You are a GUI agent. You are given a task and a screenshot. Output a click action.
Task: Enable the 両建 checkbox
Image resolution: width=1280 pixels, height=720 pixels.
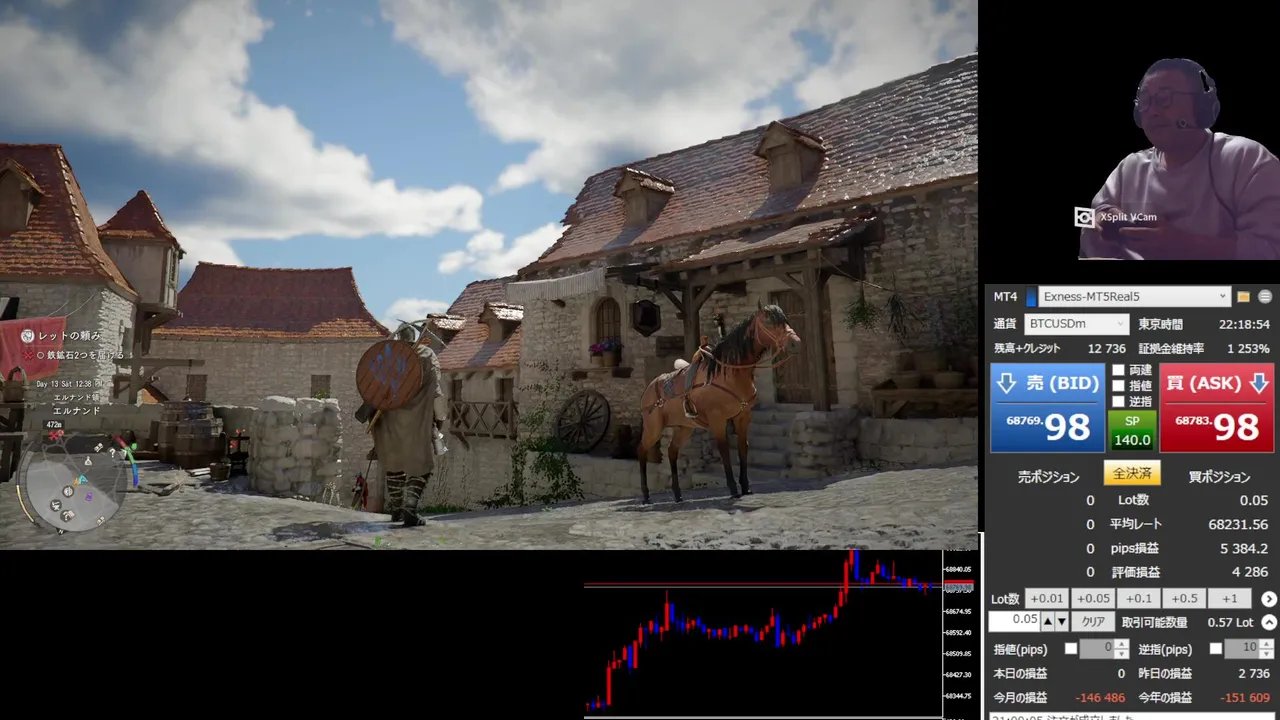point(1118,371)
